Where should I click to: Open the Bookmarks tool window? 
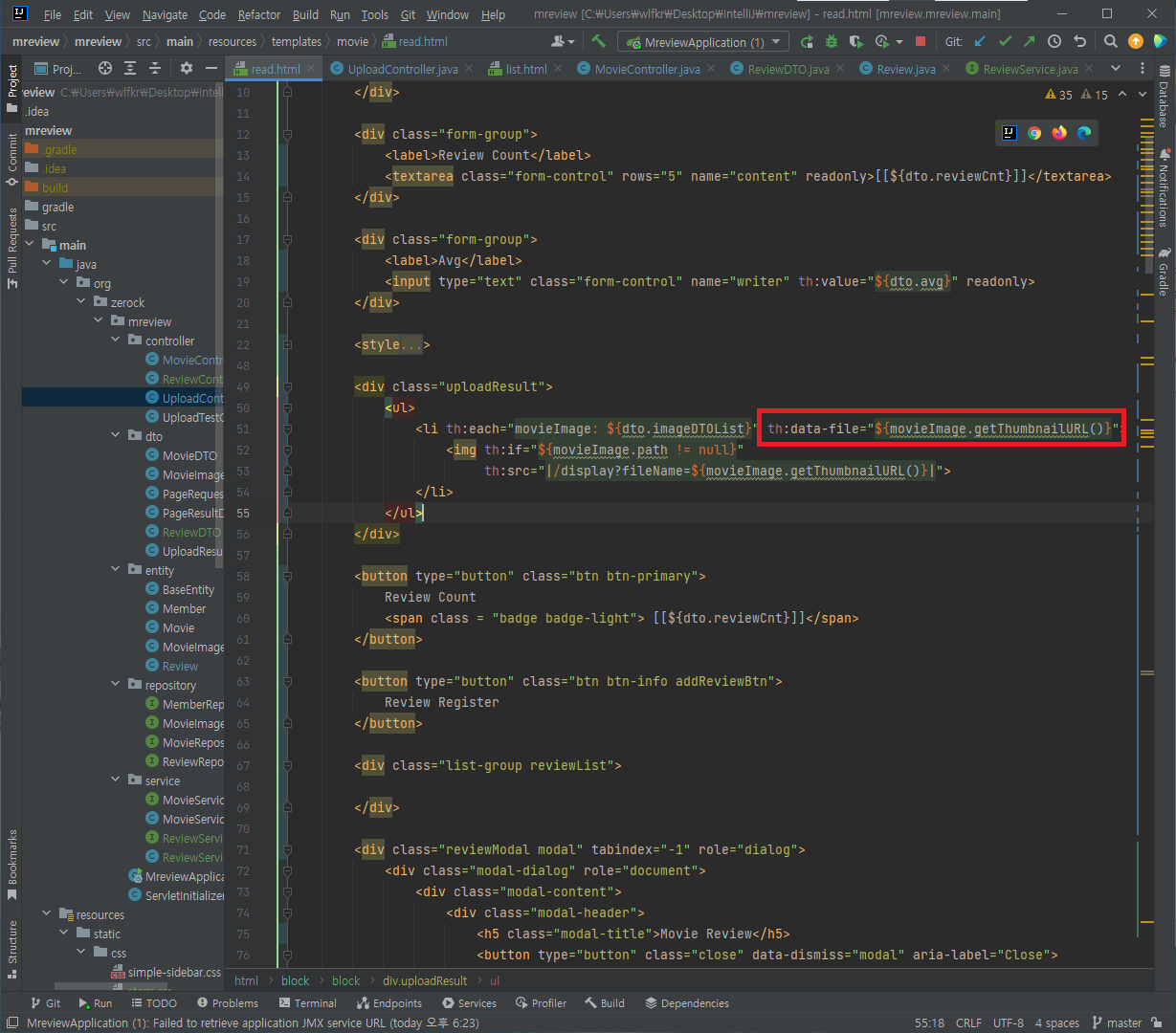point(12,865)
